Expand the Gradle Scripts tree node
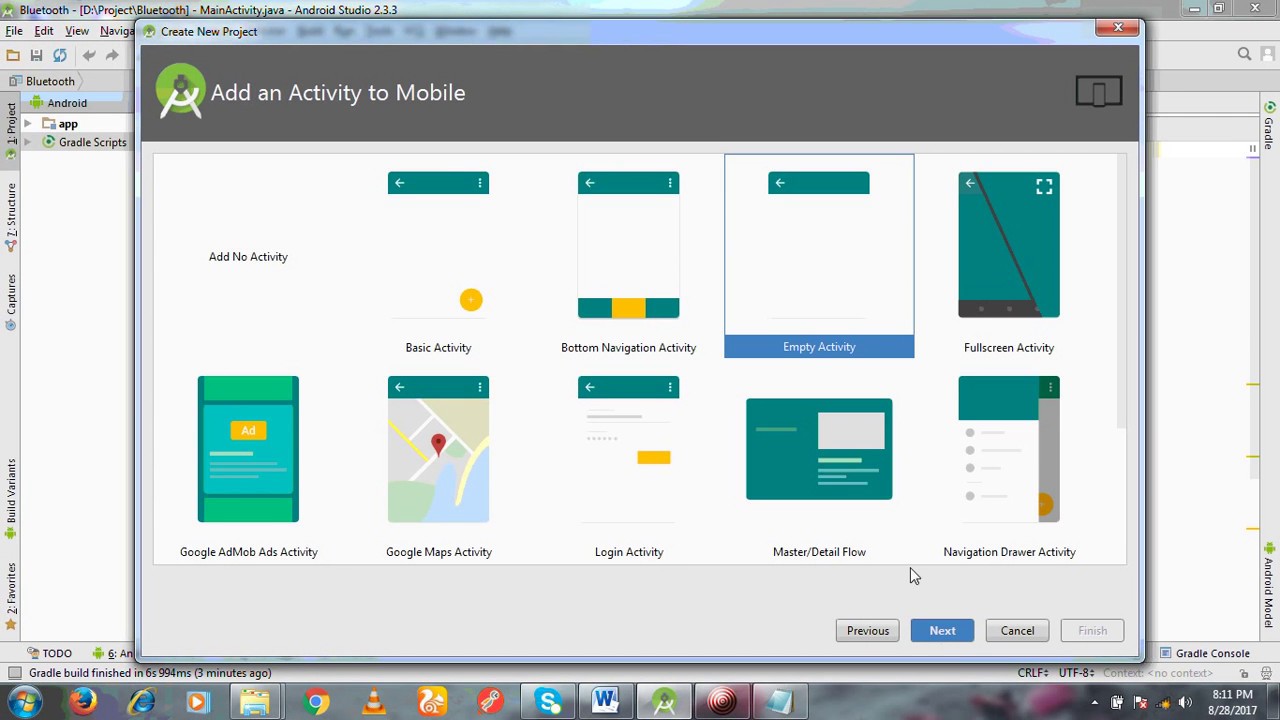The image size is (1280, 720). 28,143
